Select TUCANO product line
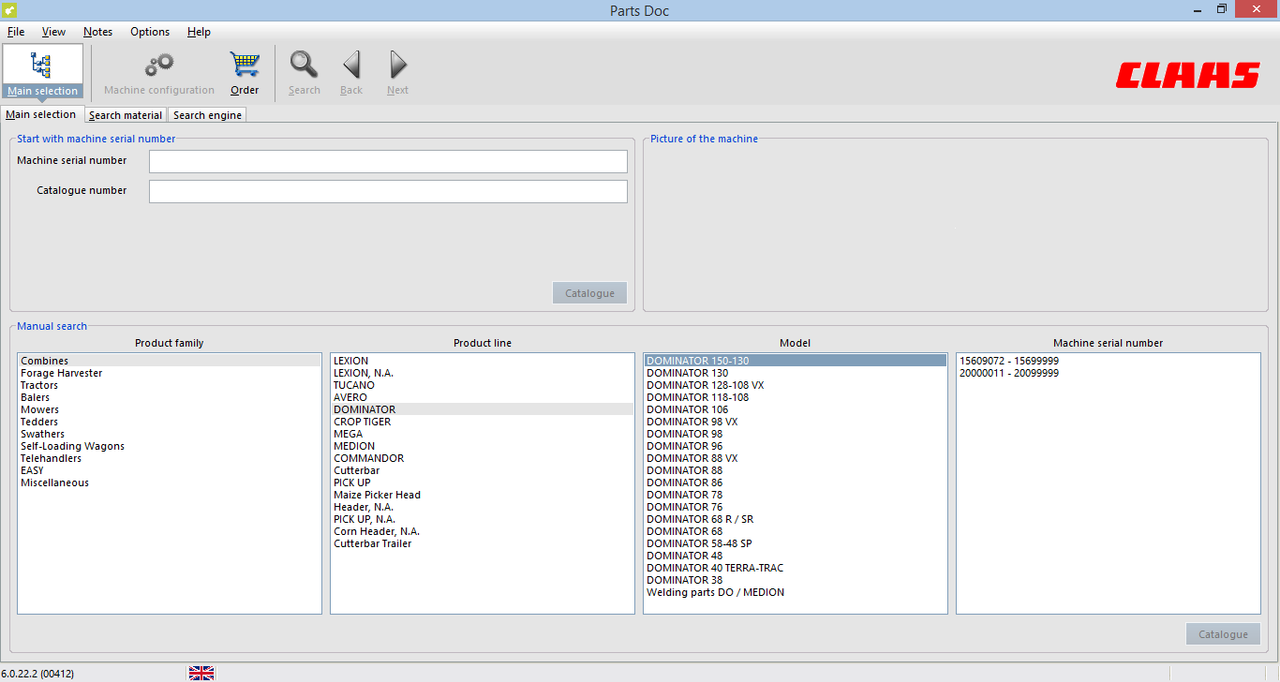1280x682 pixels. (482, 385)
